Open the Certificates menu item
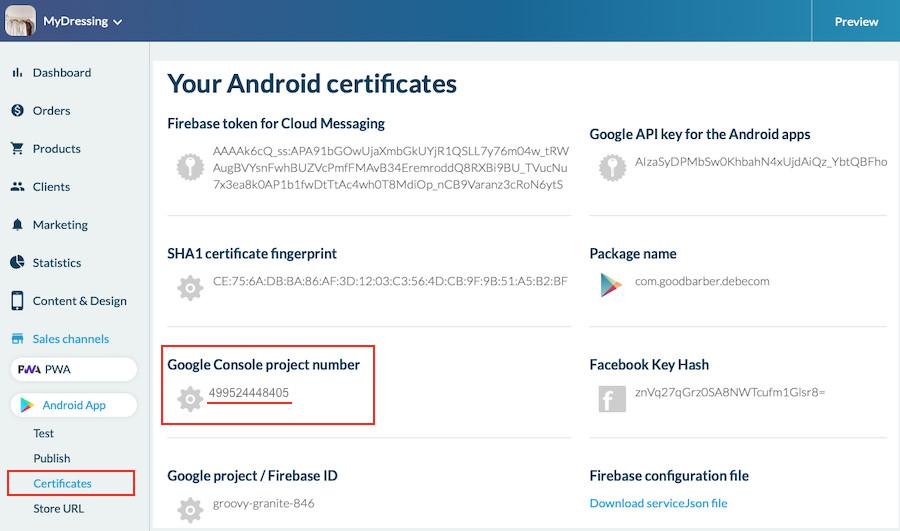This screenshot has height=531, width=900. pyautogui.click(x=62, y=484)
